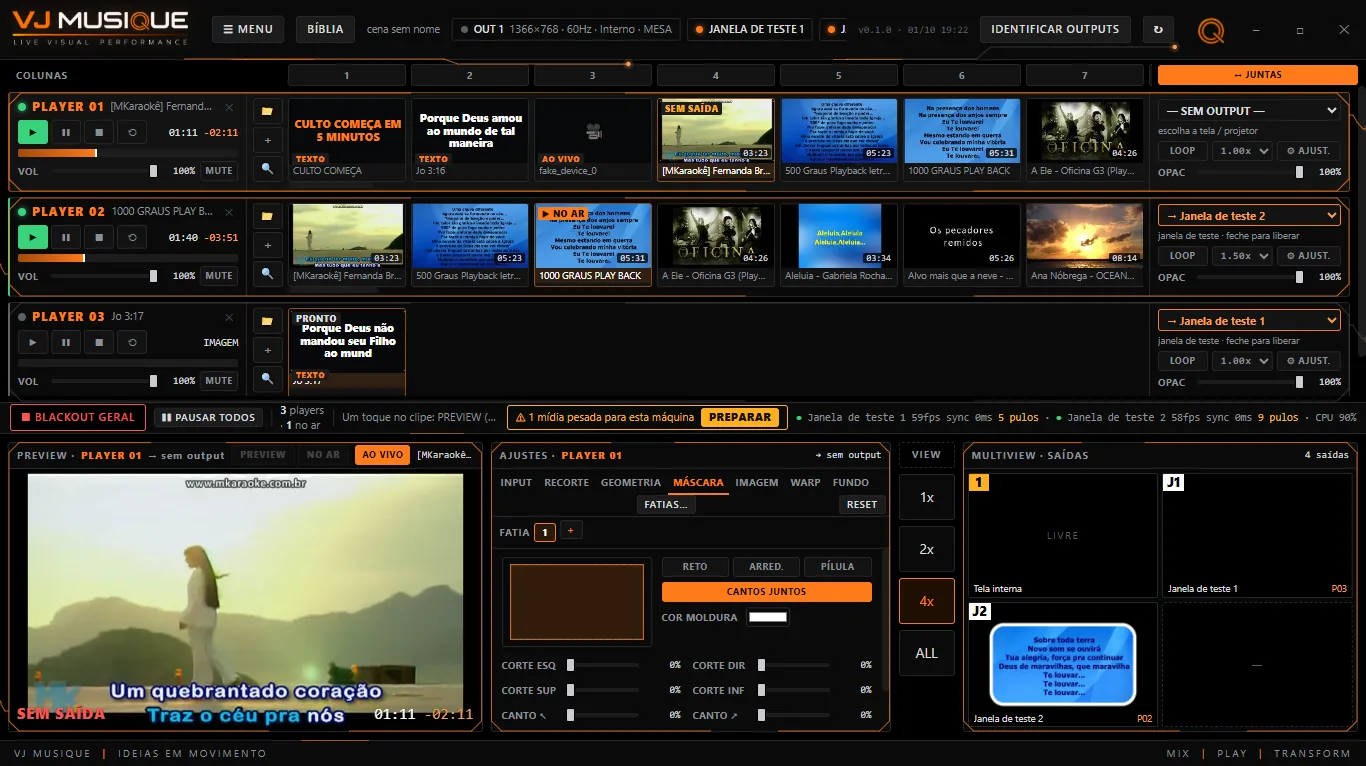Restart Player 02 with the loop-arrow icon

(131, 237)
